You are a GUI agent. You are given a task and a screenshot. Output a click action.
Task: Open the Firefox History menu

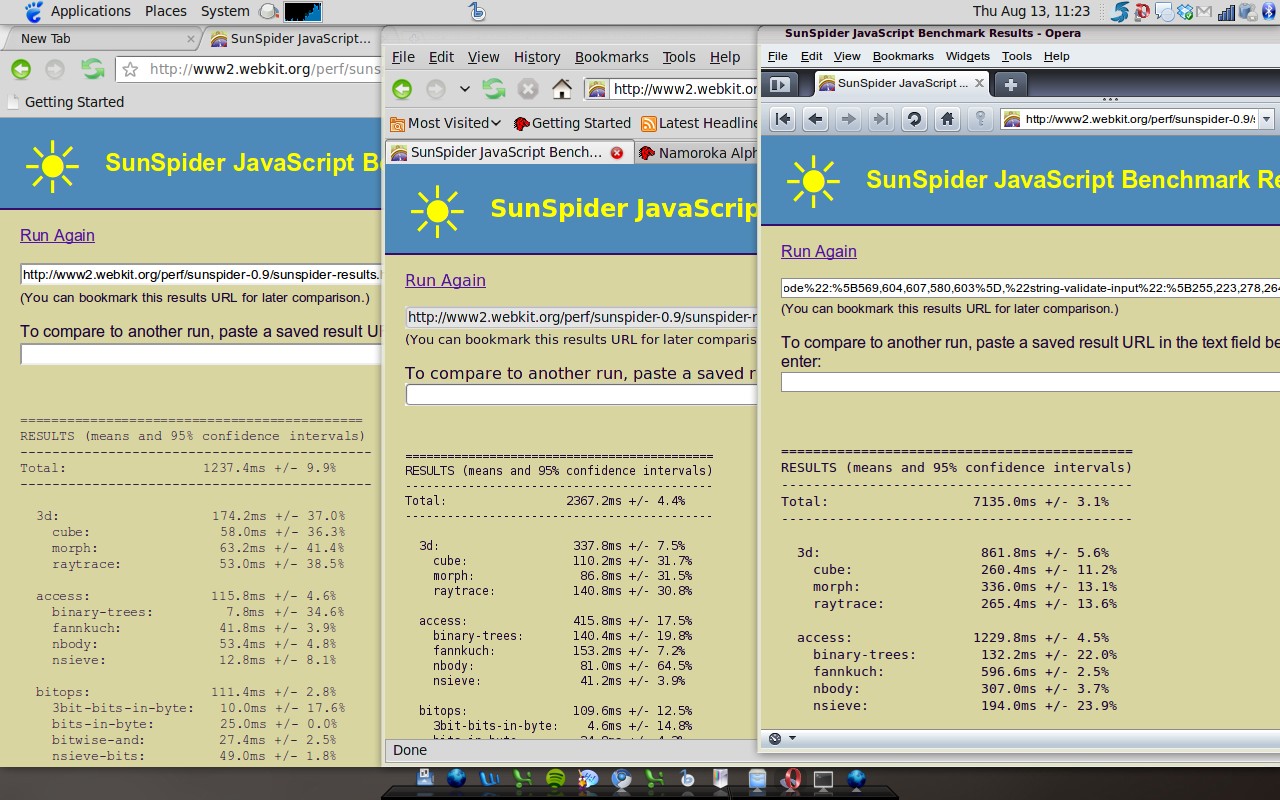pos(537,57)
